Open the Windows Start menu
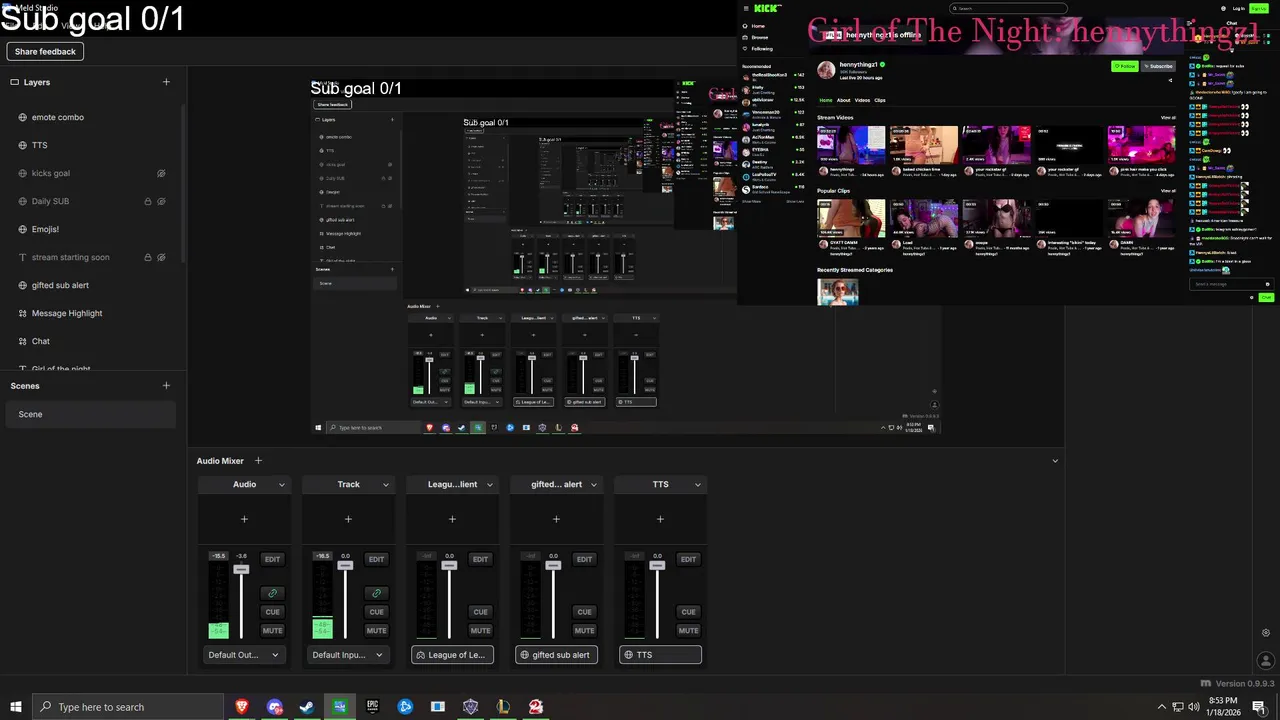This screenshot has width=1280, height=720. (x=15, y=707)
